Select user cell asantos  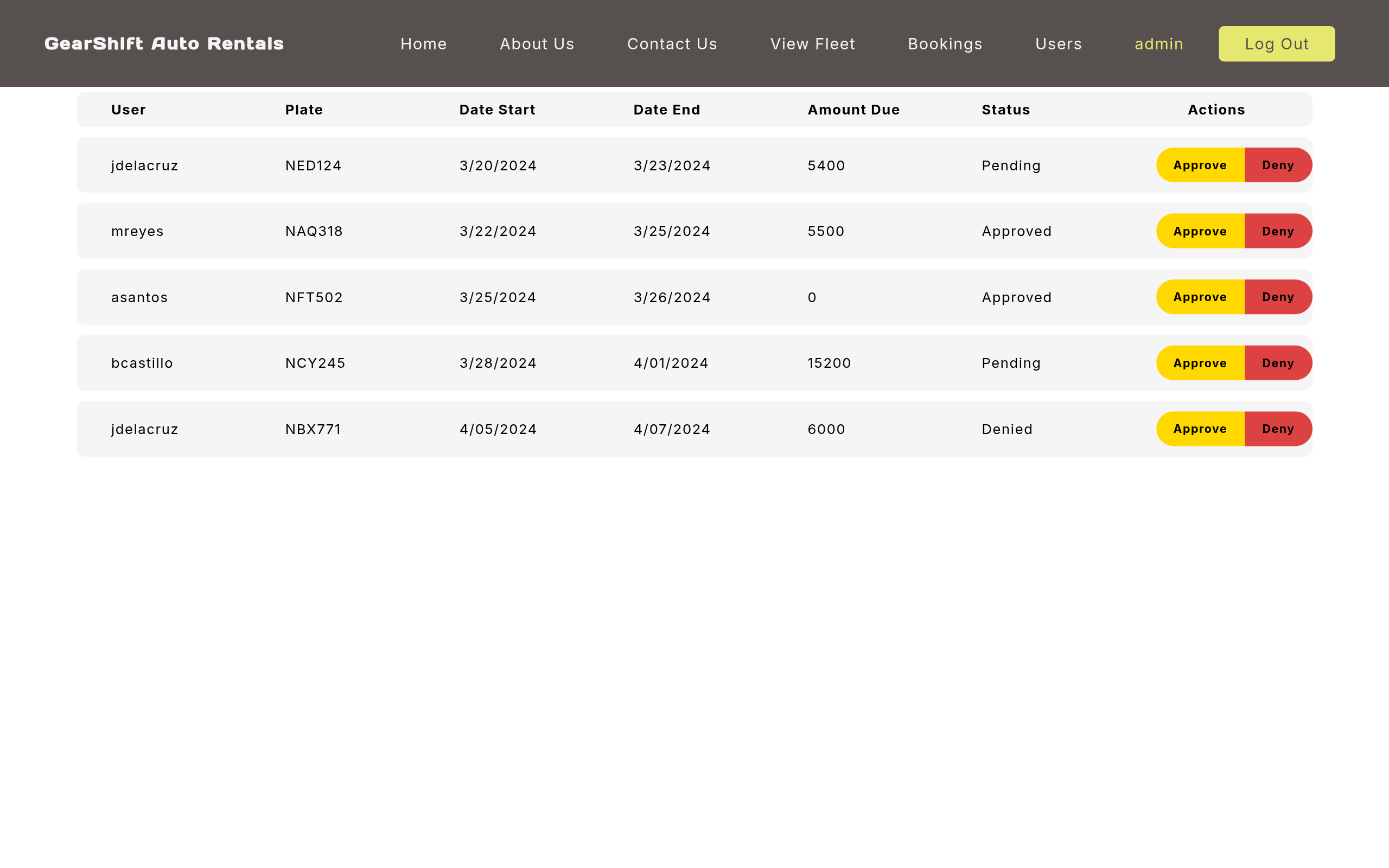(x=139, y=297)
